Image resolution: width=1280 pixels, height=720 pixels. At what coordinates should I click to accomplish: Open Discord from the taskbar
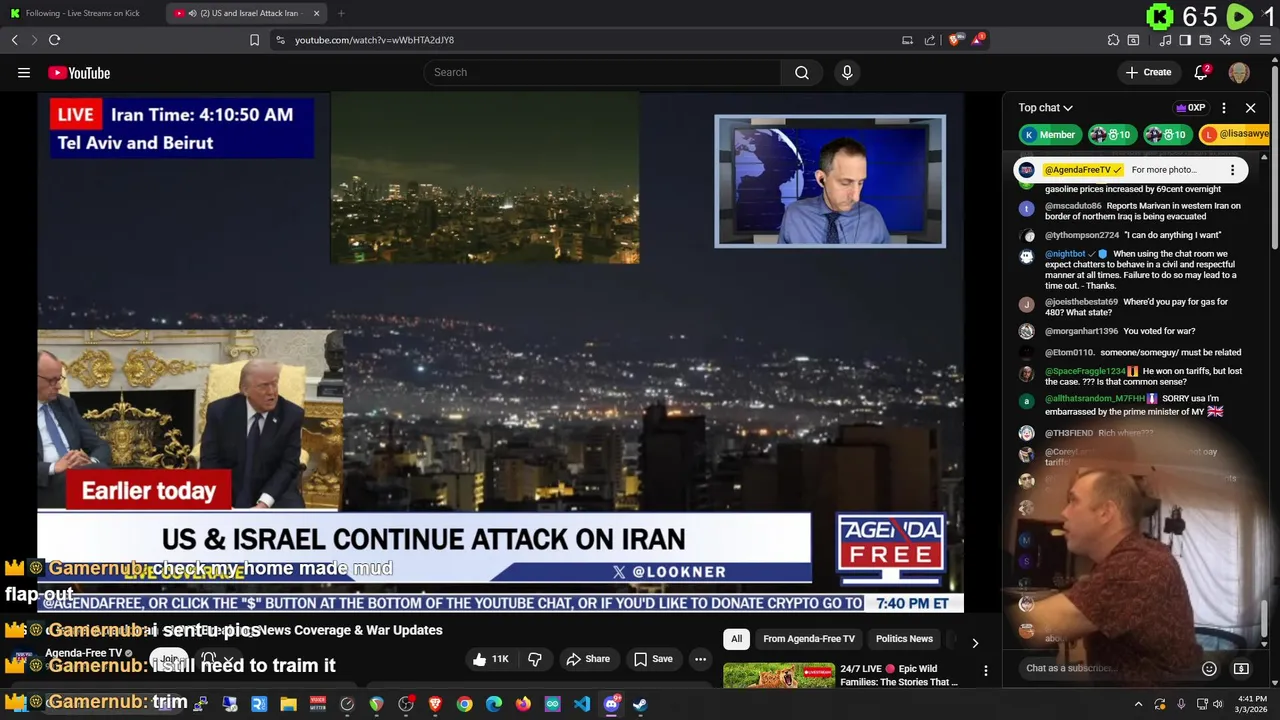[611, 704]
